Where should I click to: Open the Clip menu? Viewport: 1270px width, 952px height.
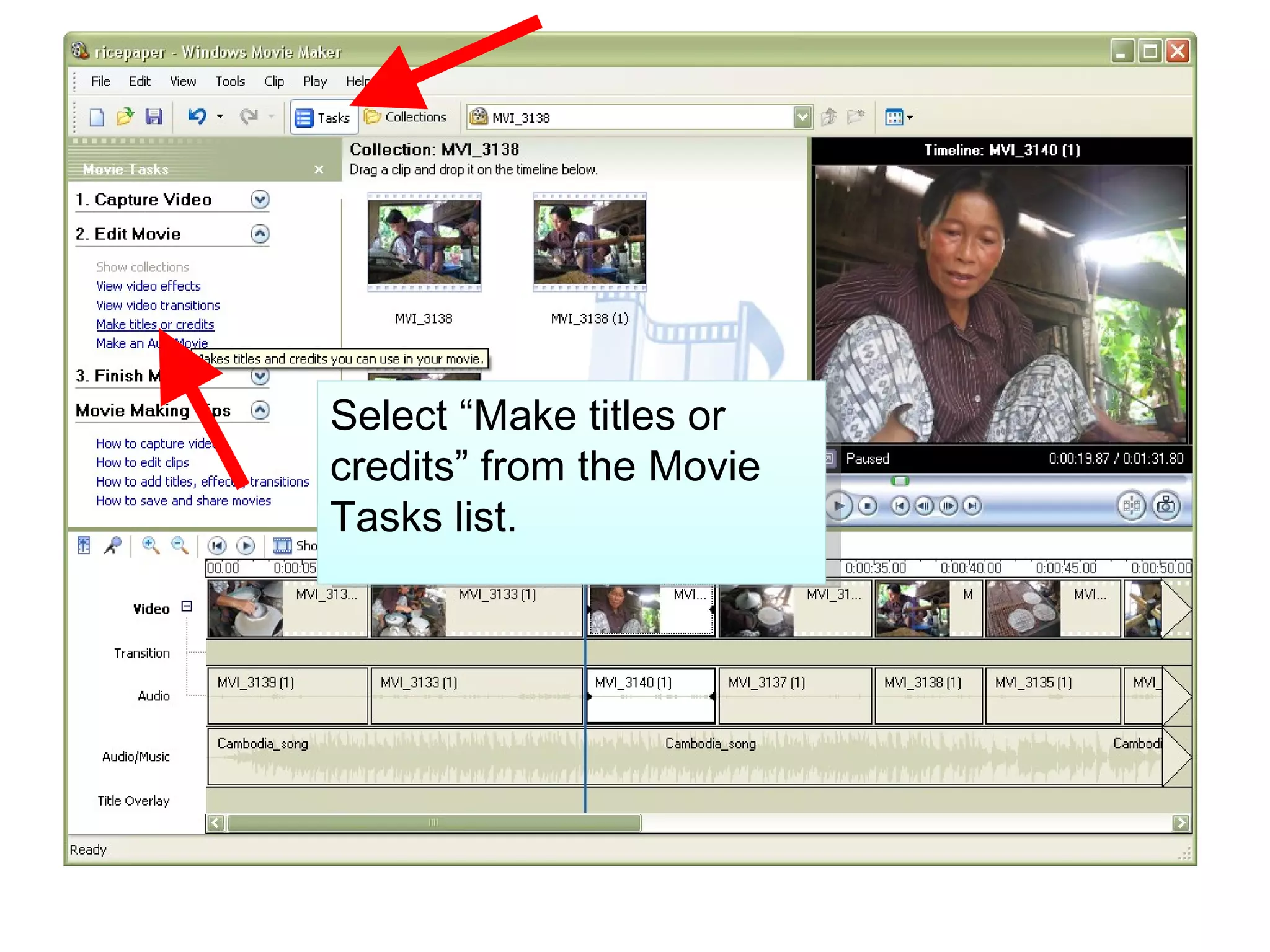click(274, 81)
